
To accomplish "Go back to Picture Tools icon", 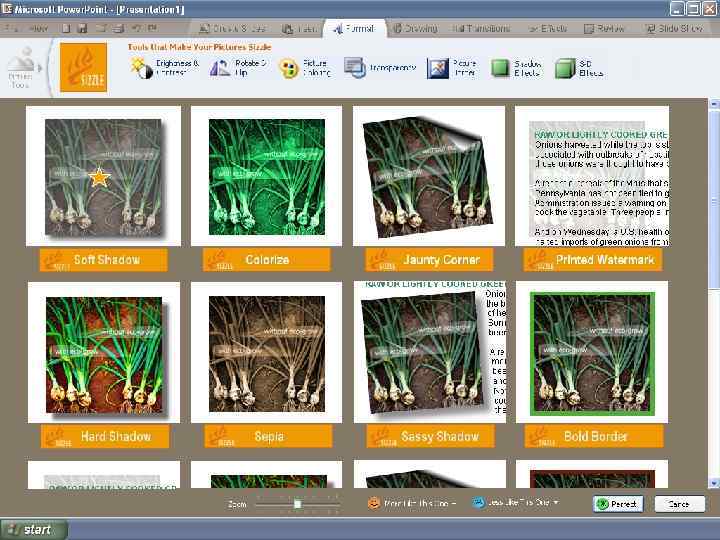I will pyautogui.click(x=21, y=68).
